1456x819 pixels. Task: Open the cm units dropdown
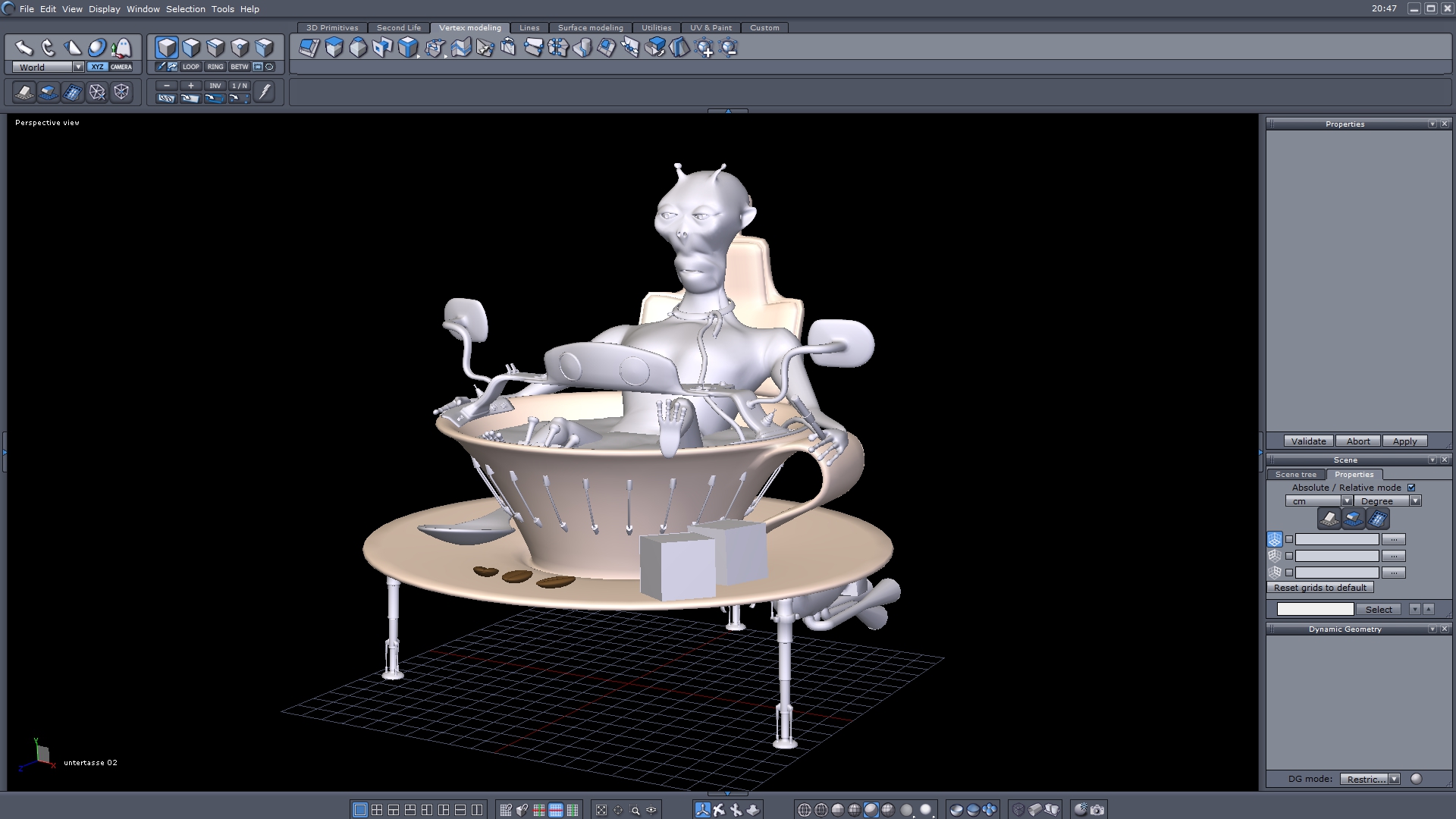1347,501
